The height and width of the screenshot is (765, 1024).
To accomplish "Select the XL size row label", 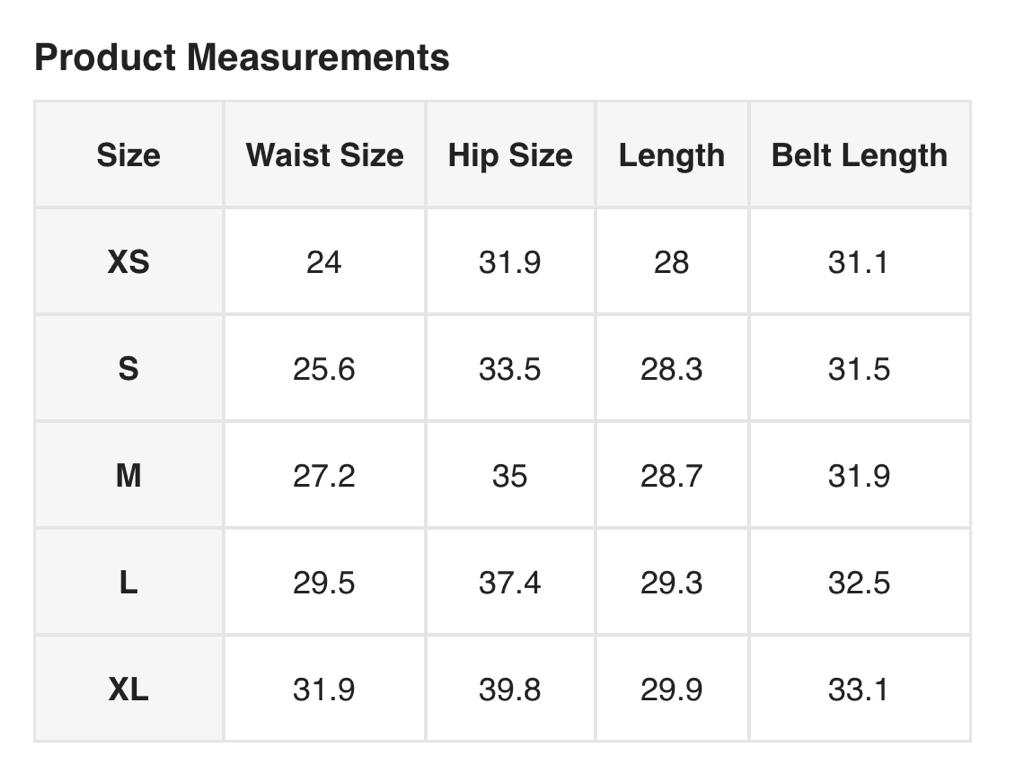I will tap(128, 690).
